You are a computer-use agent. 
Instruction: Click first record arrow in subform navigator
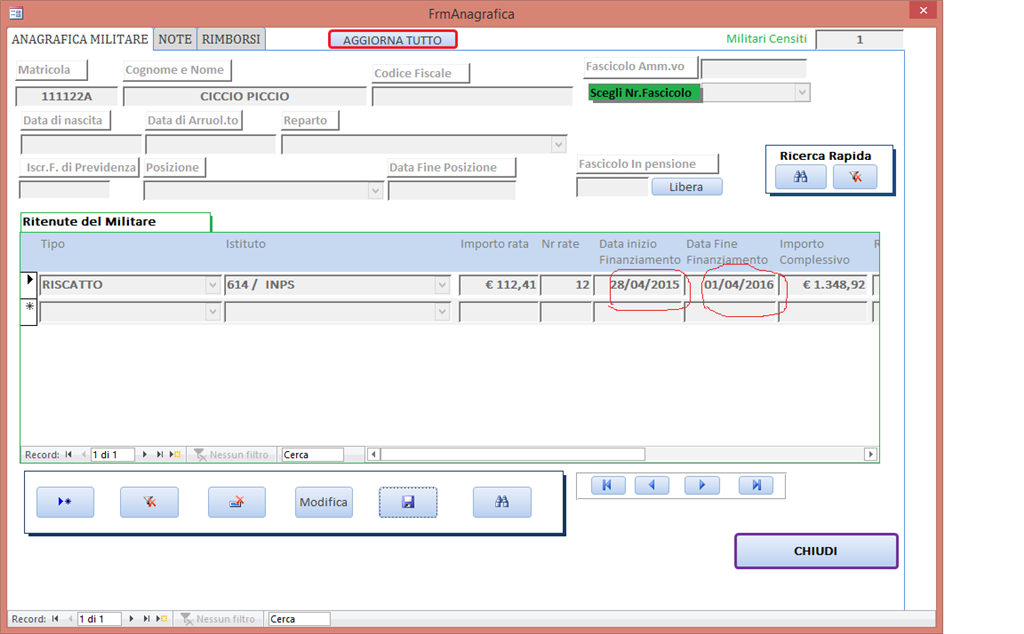coord(69,454)
